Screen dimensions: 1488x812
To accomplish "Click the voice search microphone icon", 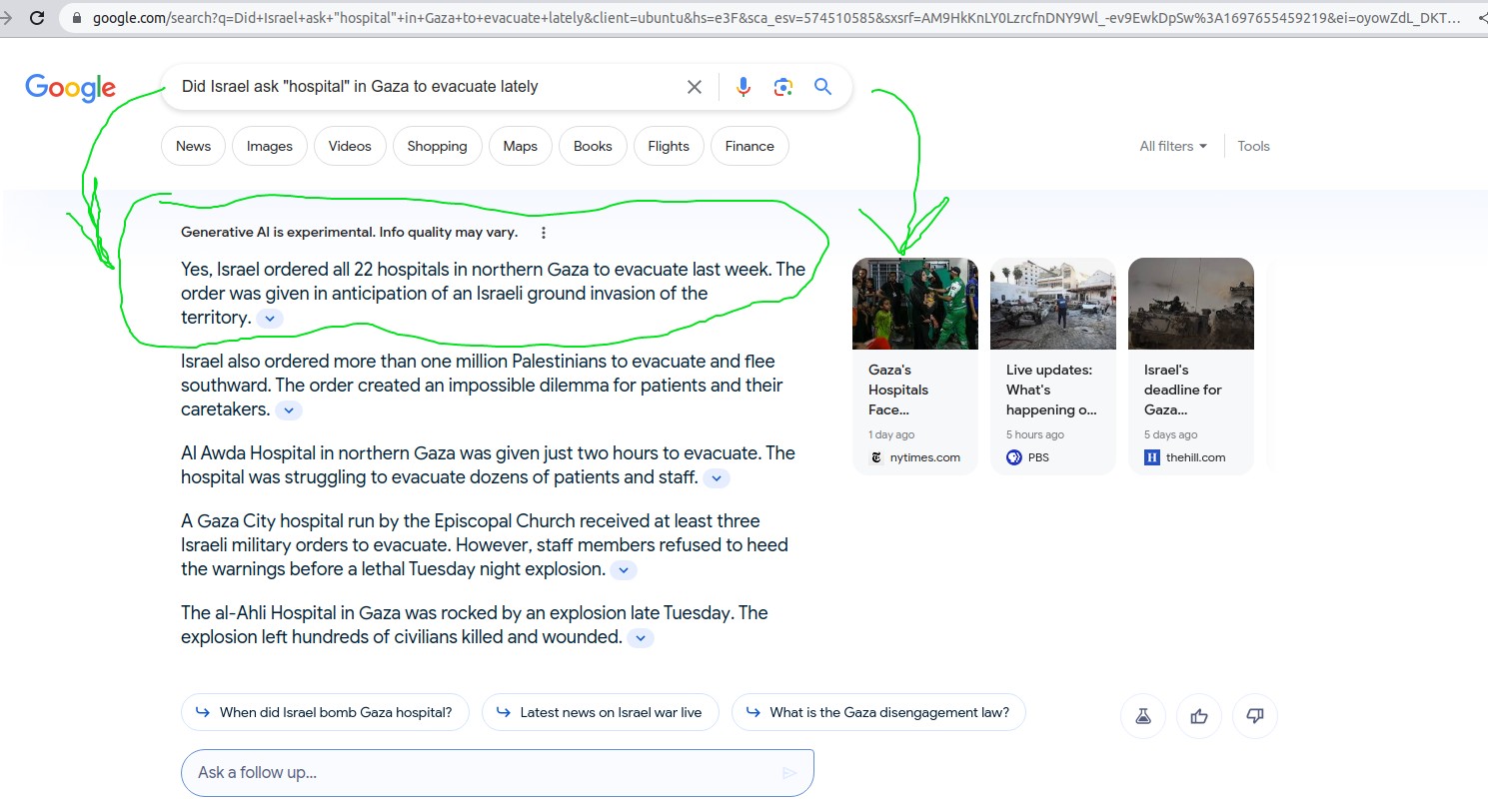I will coord(743,87).
